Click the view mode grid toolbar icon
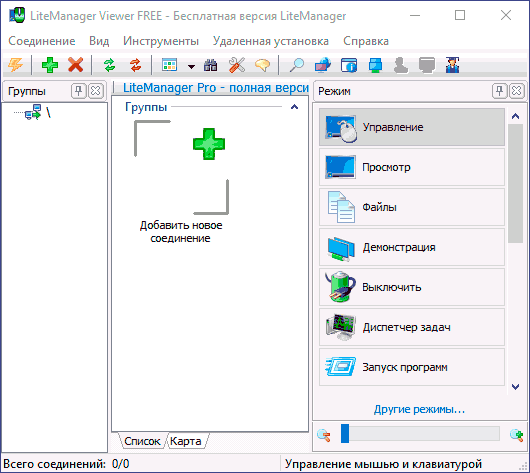530x473 pixels. pos(169,65)
